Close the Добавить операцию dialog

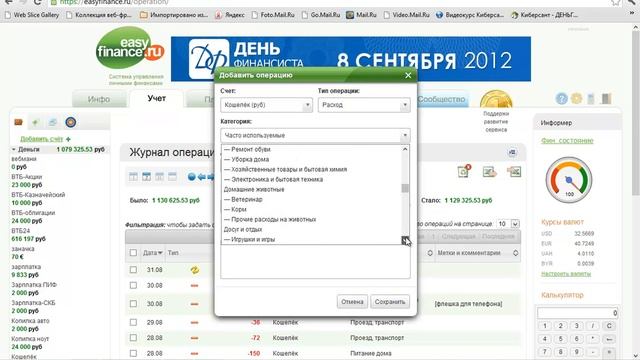(x=408, y=75)
